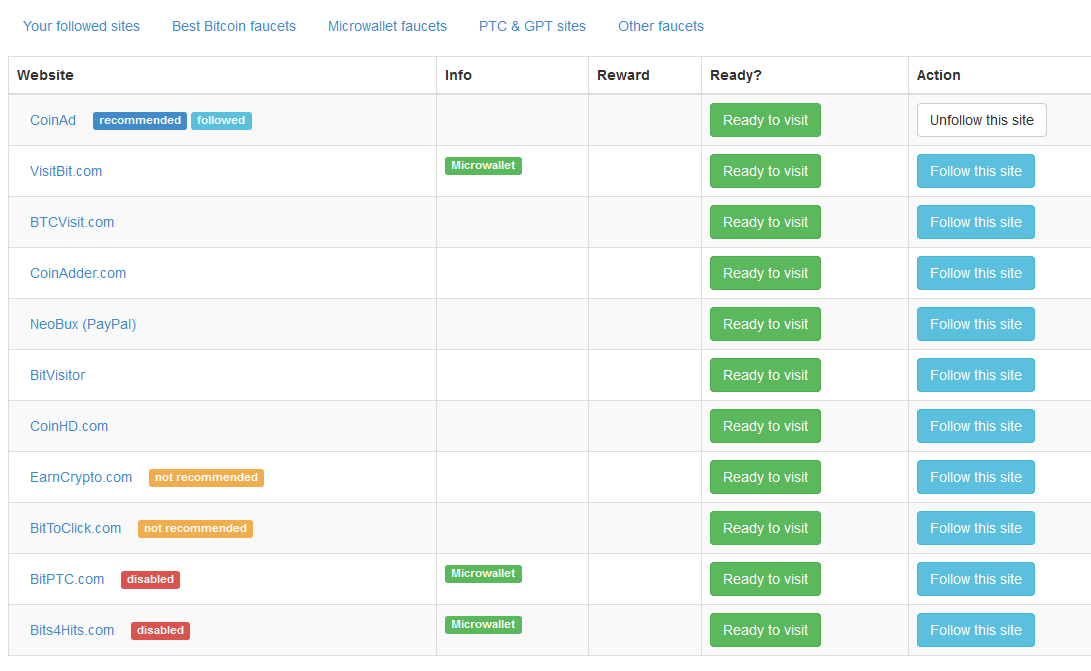Click Ready to visit for CoinAdder.com
This screenshot has height=671, width=1091.
click(x=765, y=273)
